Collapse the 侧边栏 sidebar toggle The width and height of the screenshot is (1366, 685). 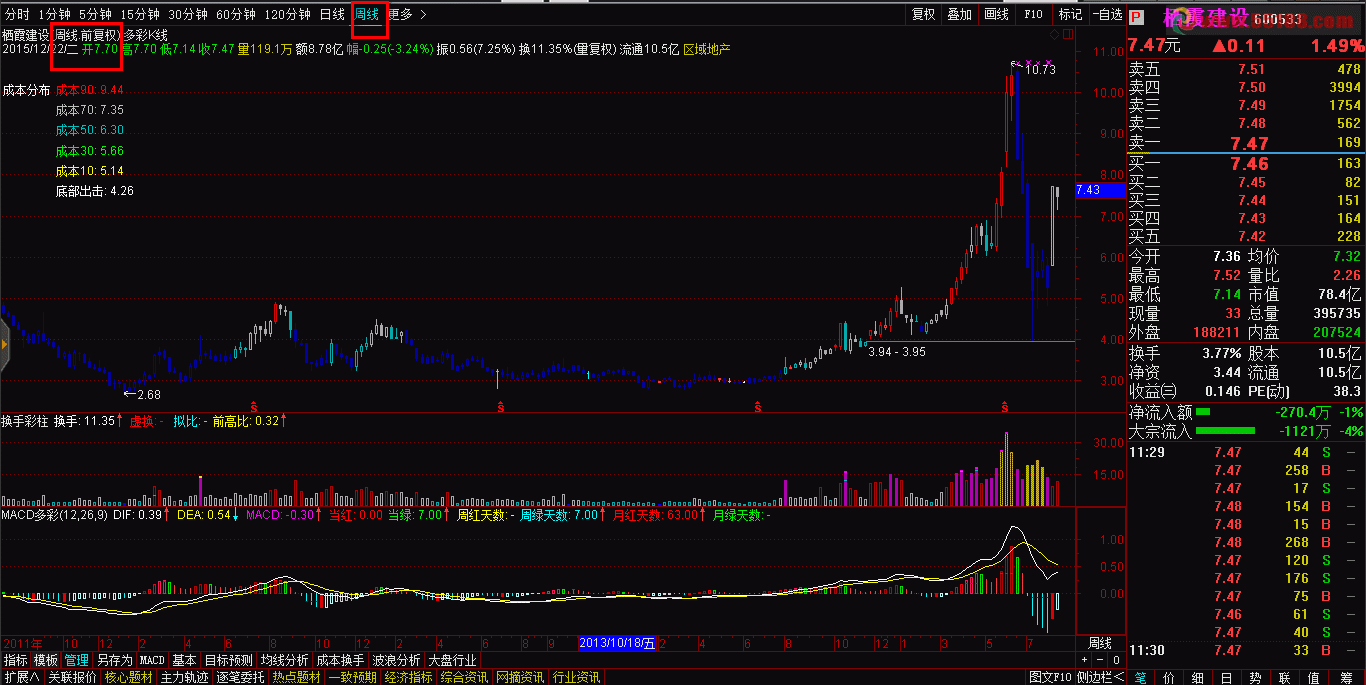[x=1100, y=677]
